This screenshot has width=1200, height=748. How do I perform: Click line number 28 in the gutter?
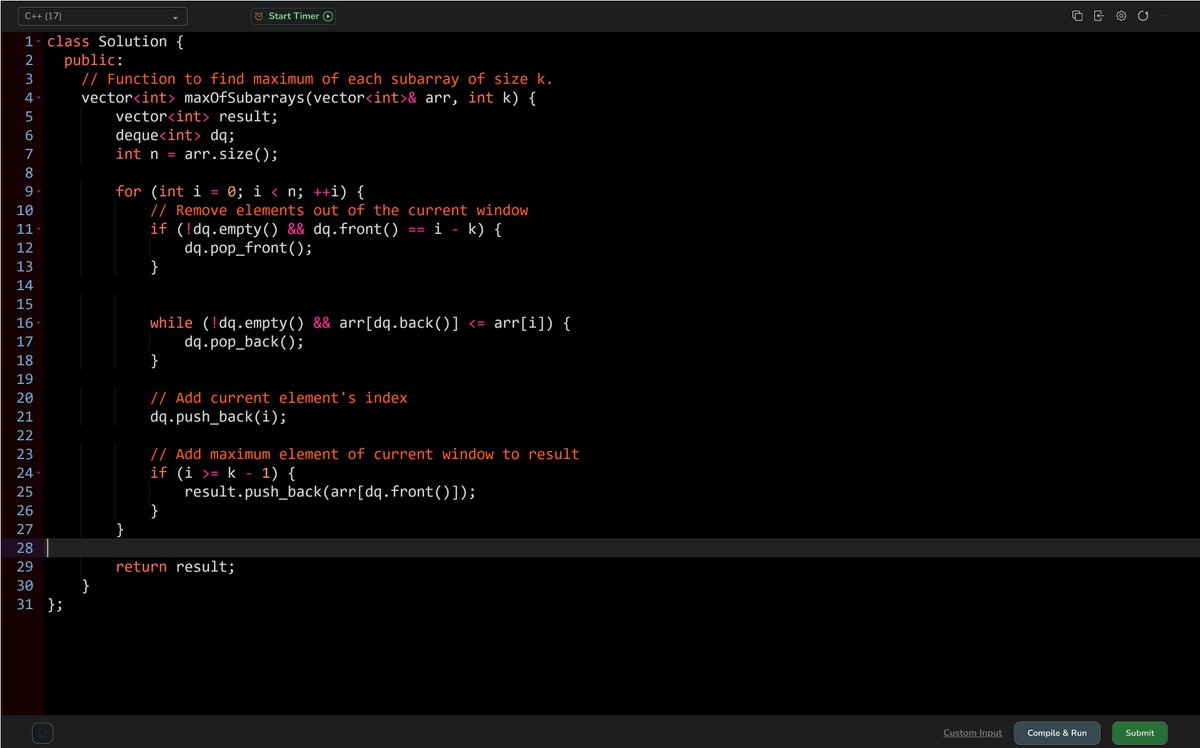[24, 548]
